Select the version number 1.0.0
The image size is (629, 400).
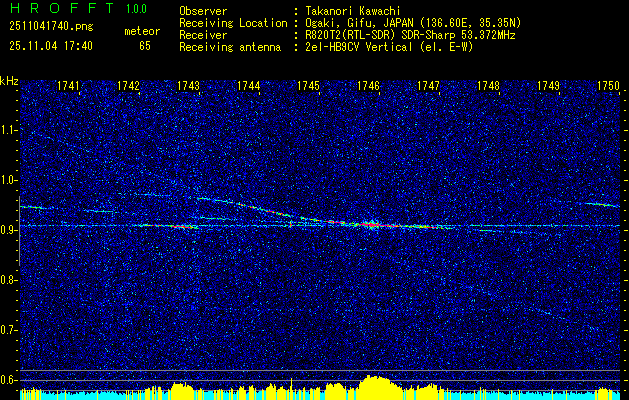(136, 8)
